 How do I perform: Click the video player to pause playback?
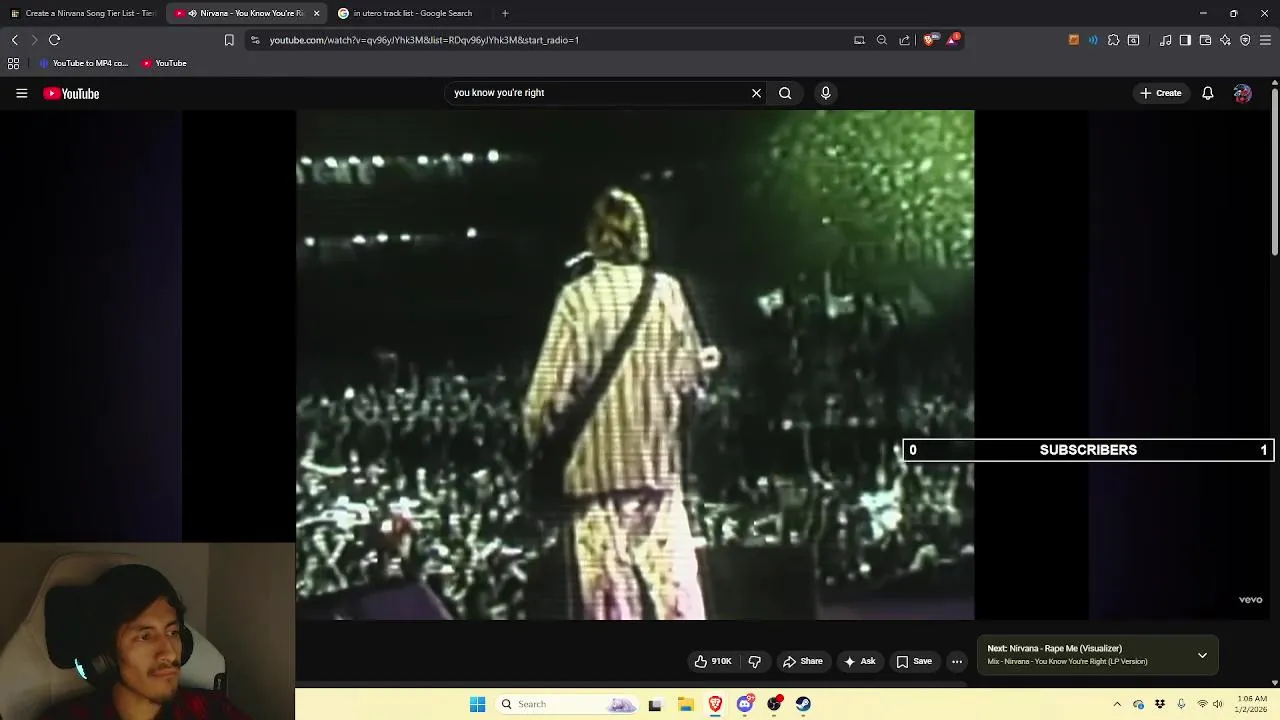635,365
